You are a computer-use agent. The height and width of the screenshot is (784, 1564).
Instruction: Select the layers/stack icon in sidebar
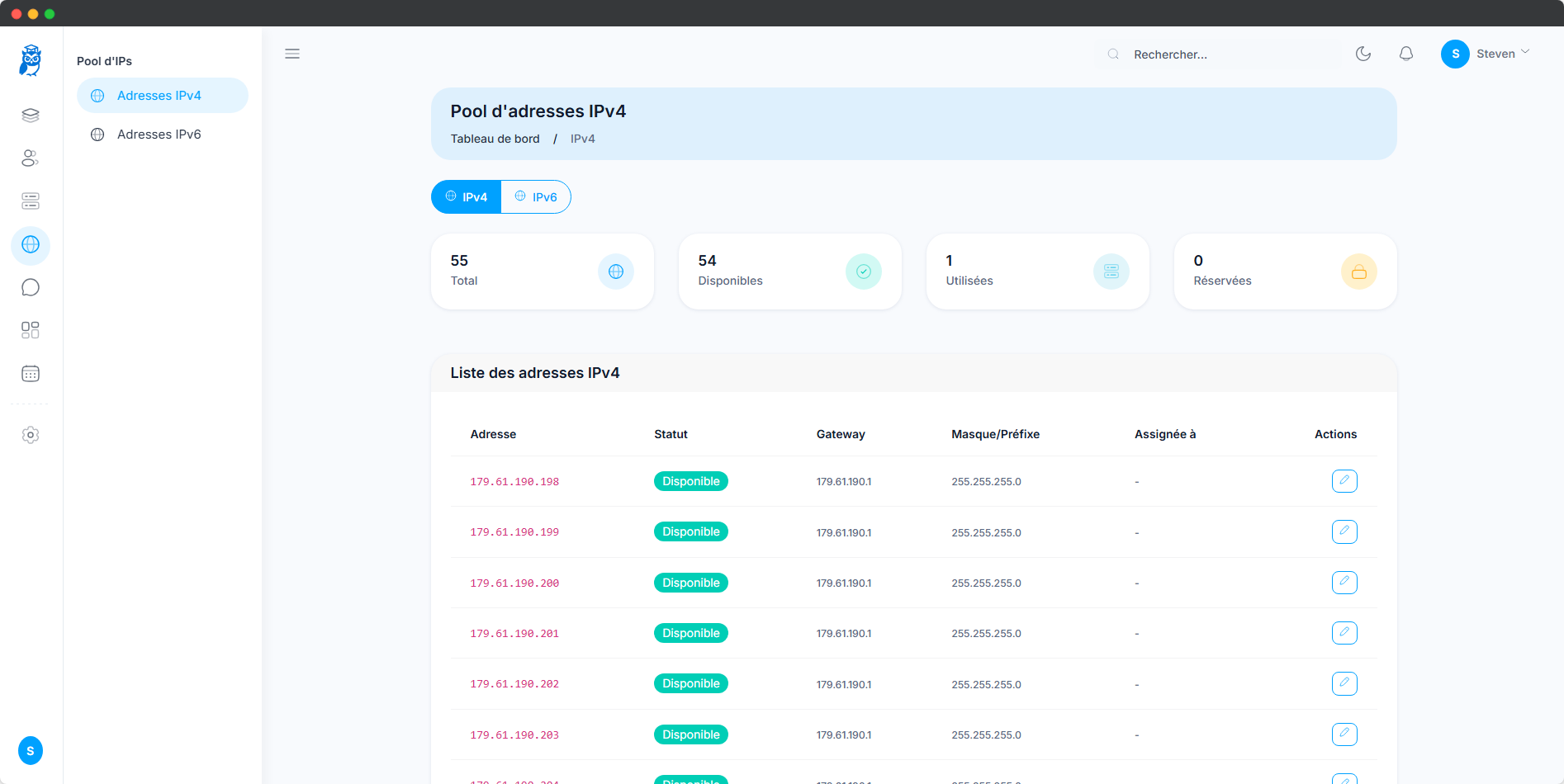[30, 116]
